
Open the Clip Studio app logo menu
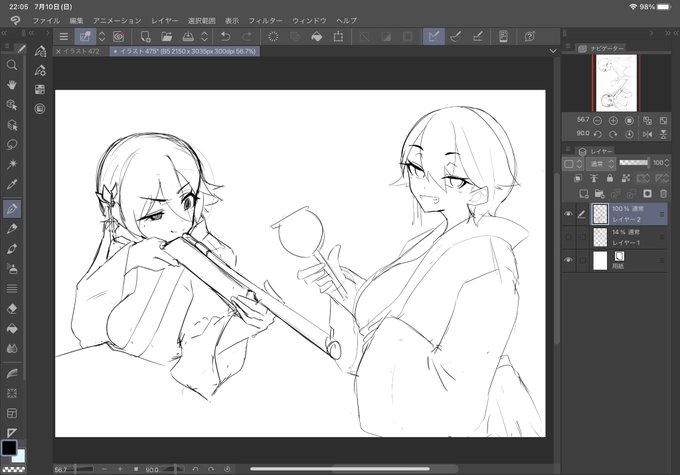click(x=15, y=20)
